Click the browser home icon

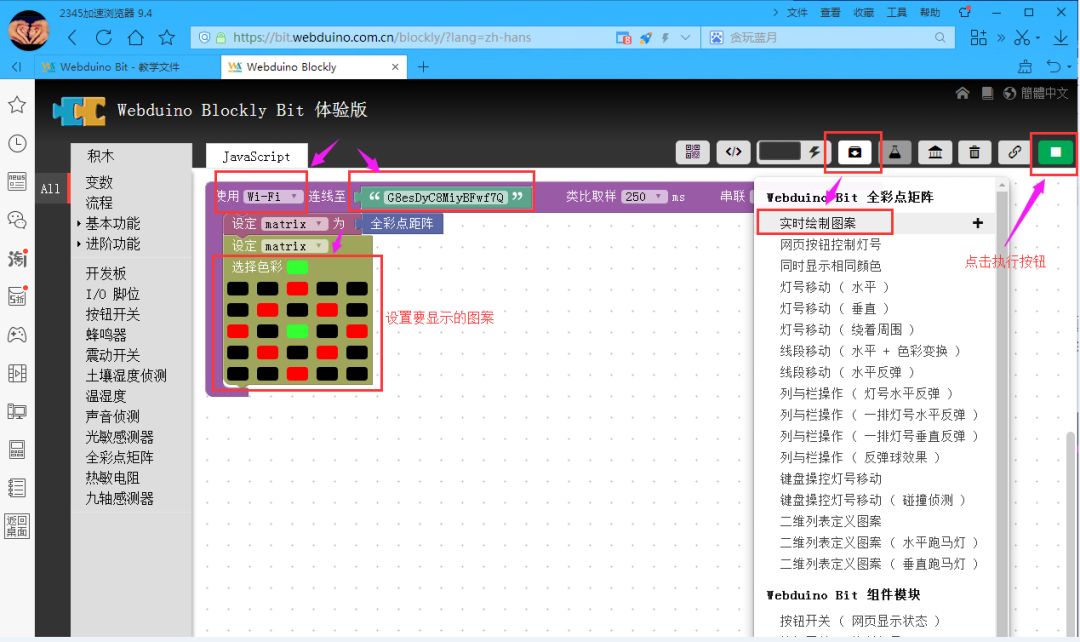[136, 37]
